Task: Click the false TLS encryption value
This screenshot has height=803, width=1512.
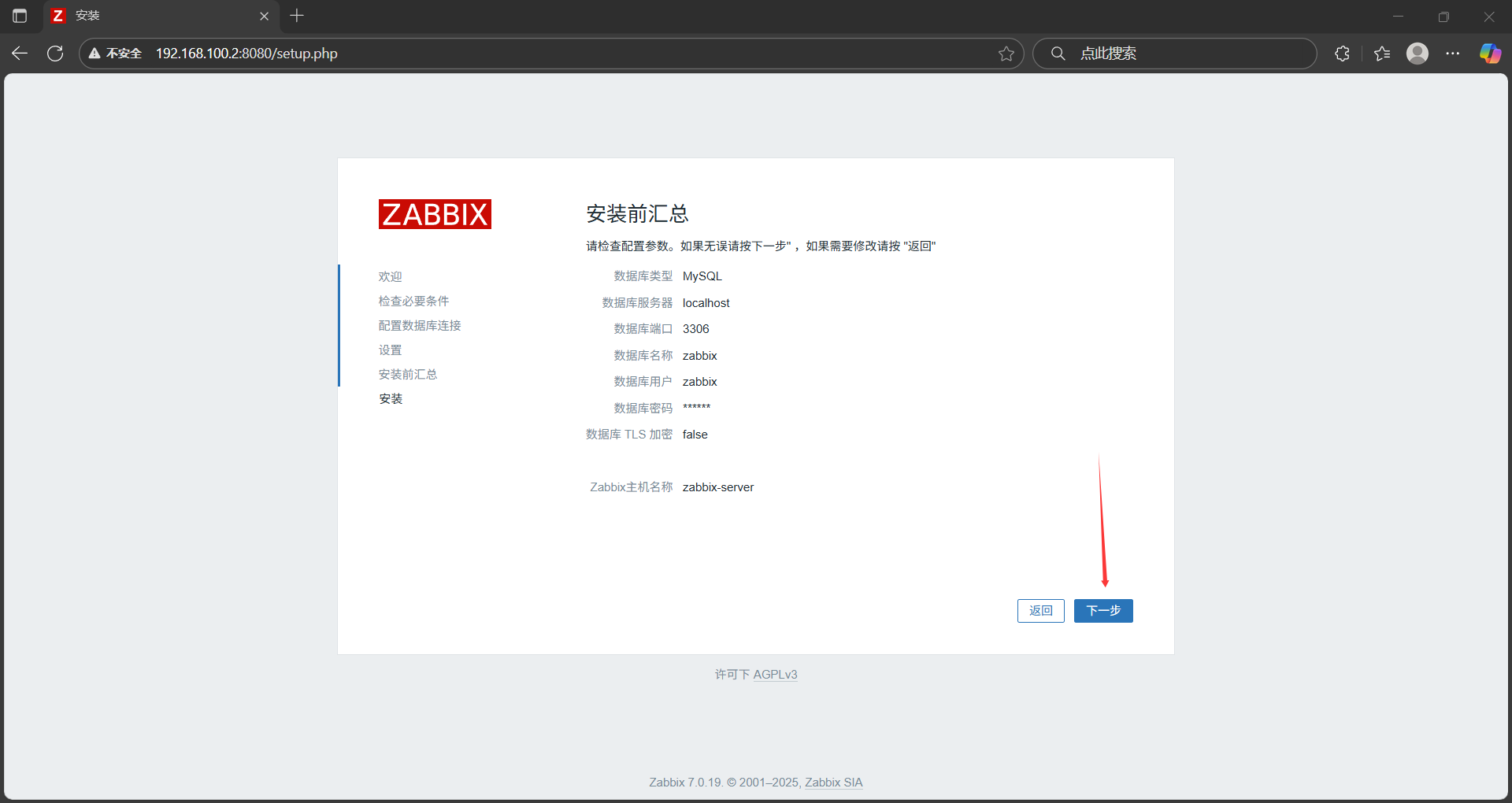Action: pos(695,435)
